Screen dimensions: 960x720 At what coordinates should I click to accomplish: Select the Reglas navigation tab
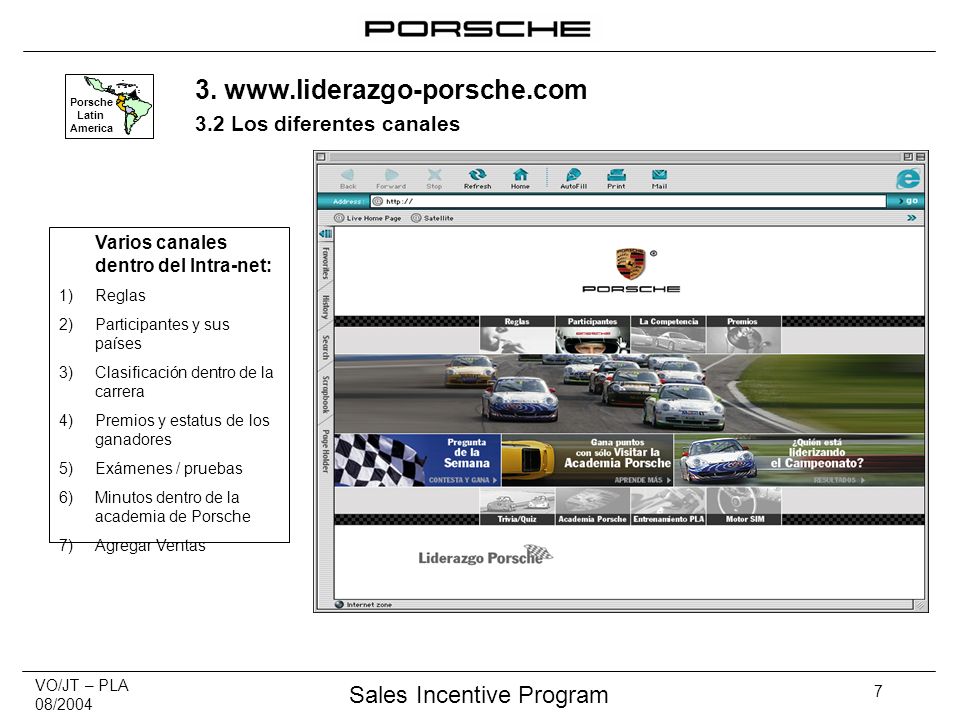(x=517, y=321)
